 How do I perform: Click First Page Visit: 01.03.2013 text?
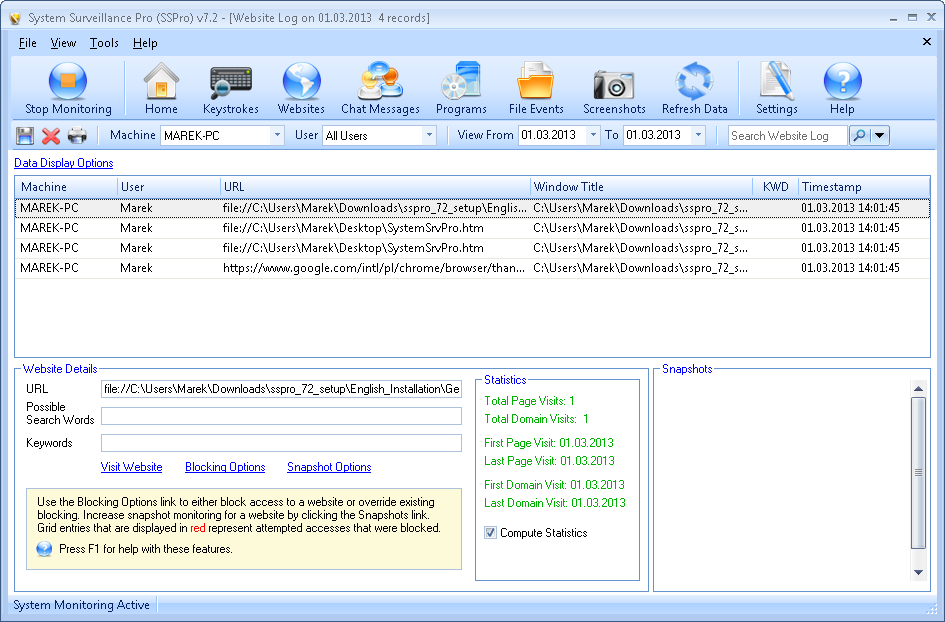(548, 443)
